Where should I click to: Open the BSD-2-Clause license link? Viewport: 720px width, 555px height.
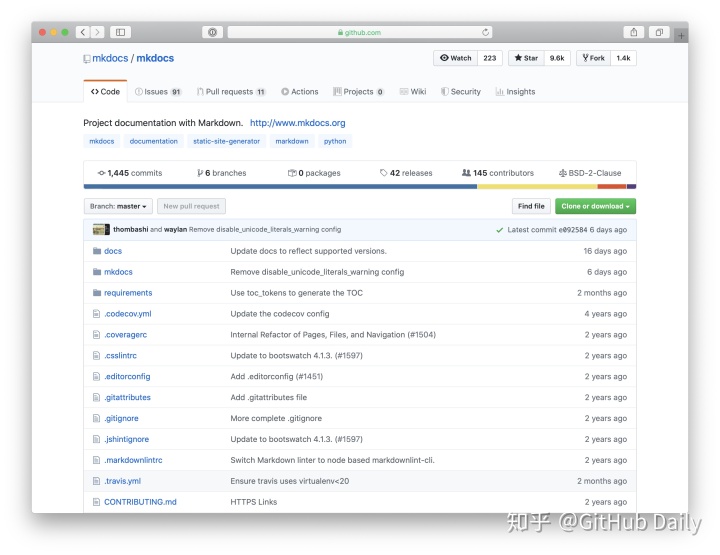click(x=590, y=173)
